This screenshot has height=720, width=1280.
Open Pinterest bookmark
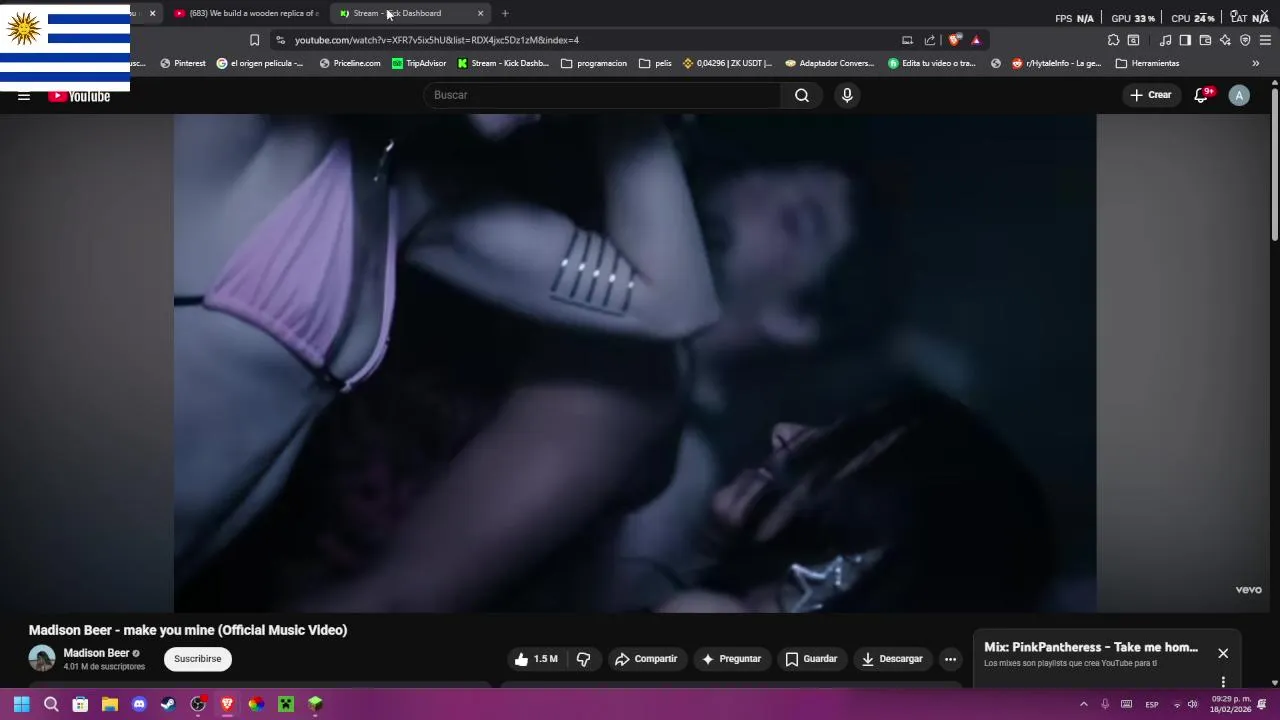(182, 63)
